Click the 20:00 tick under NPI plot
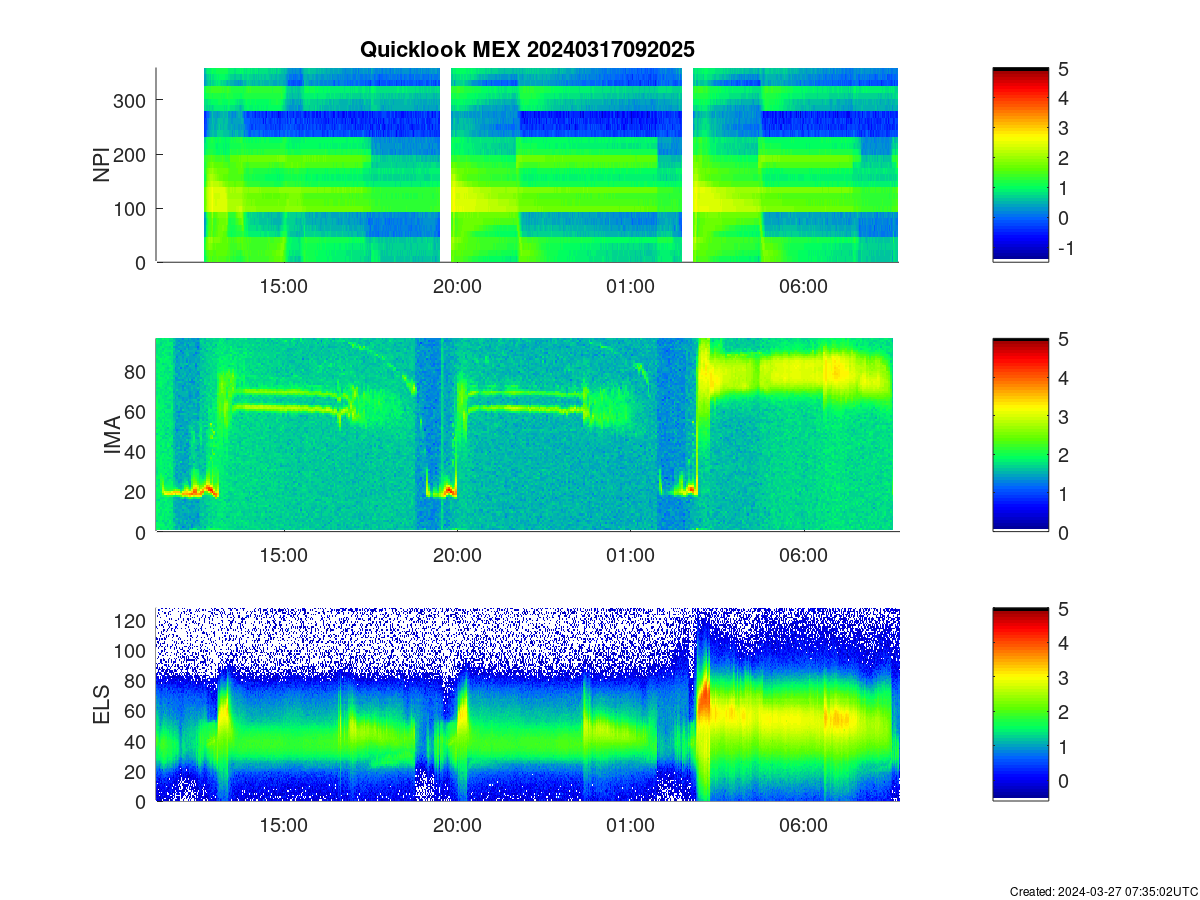The image size is (1200, 900). (x=457, y=286)
